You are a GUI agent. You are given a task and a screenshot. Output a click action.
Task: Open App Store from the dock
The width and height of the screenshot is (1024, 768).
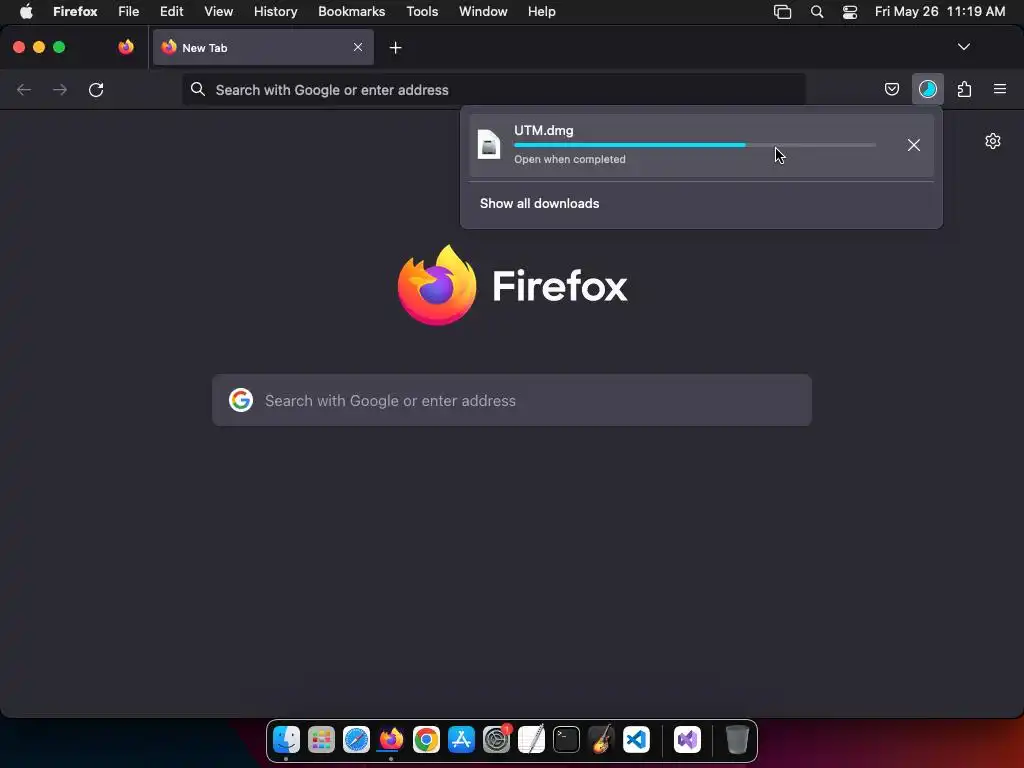(461, 740)
